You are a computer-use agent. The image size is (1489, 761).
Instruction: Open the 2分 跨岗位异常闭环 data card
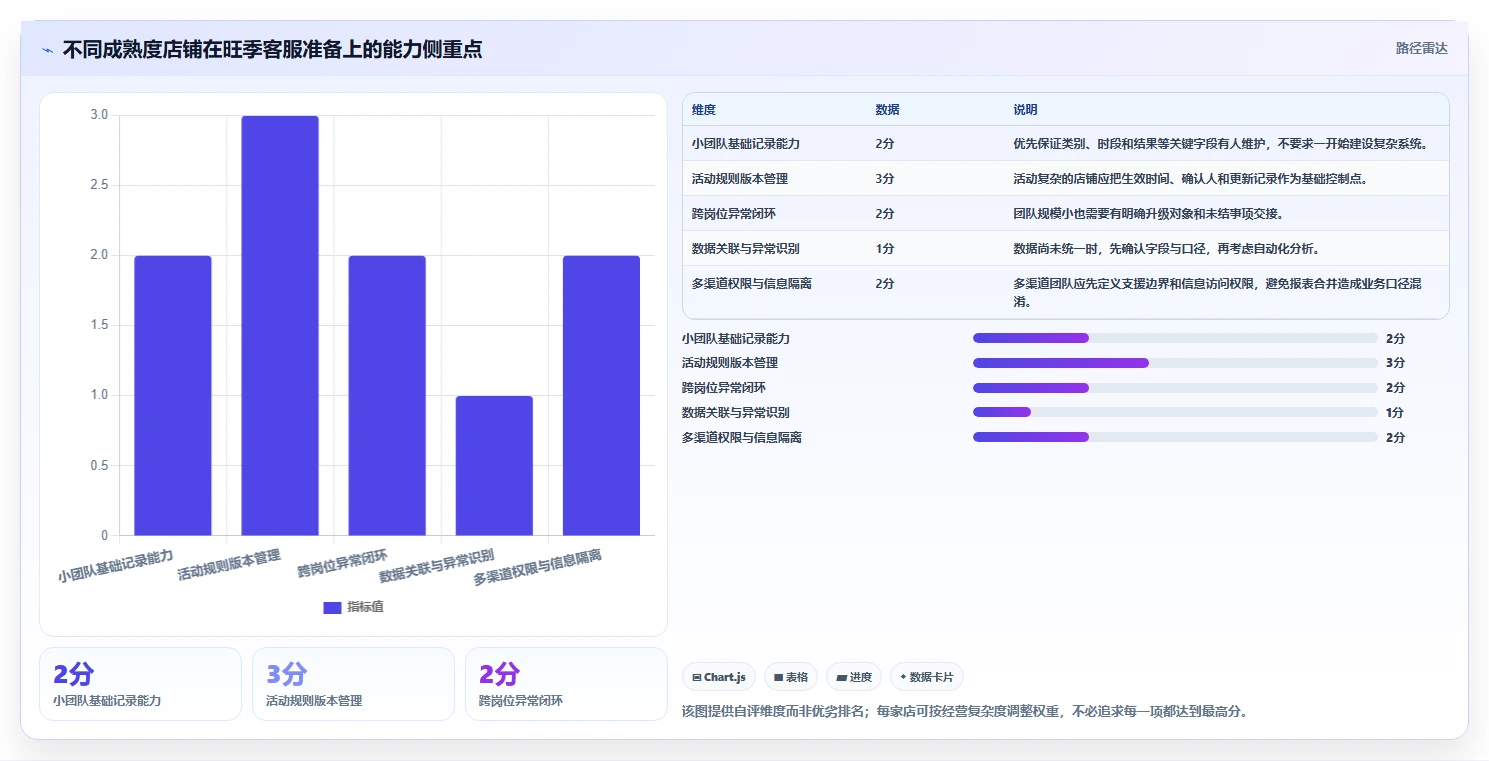coord(566,684)
